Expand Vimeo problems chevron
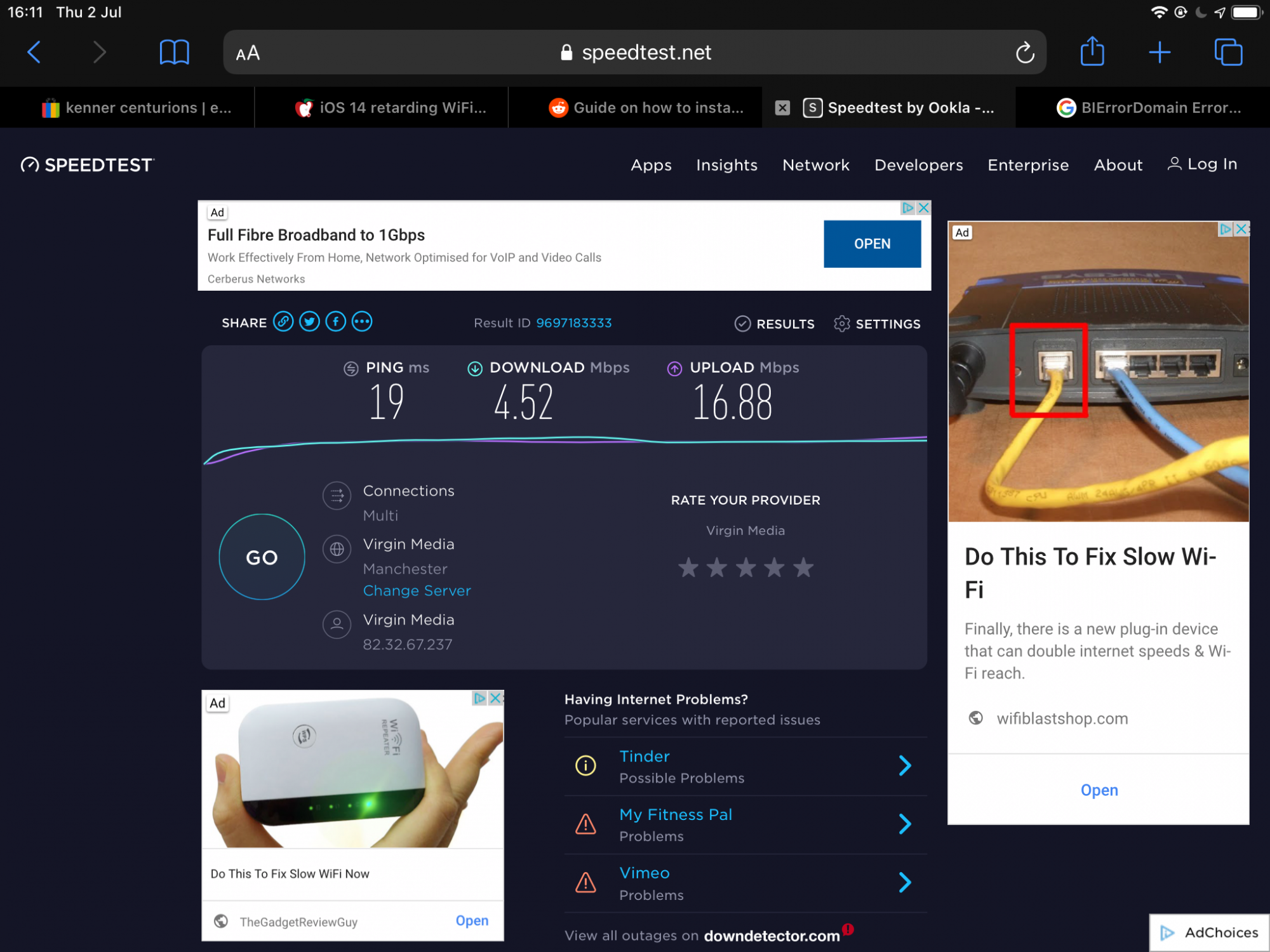Screen dimensions: 1270x952 [905, 883]
